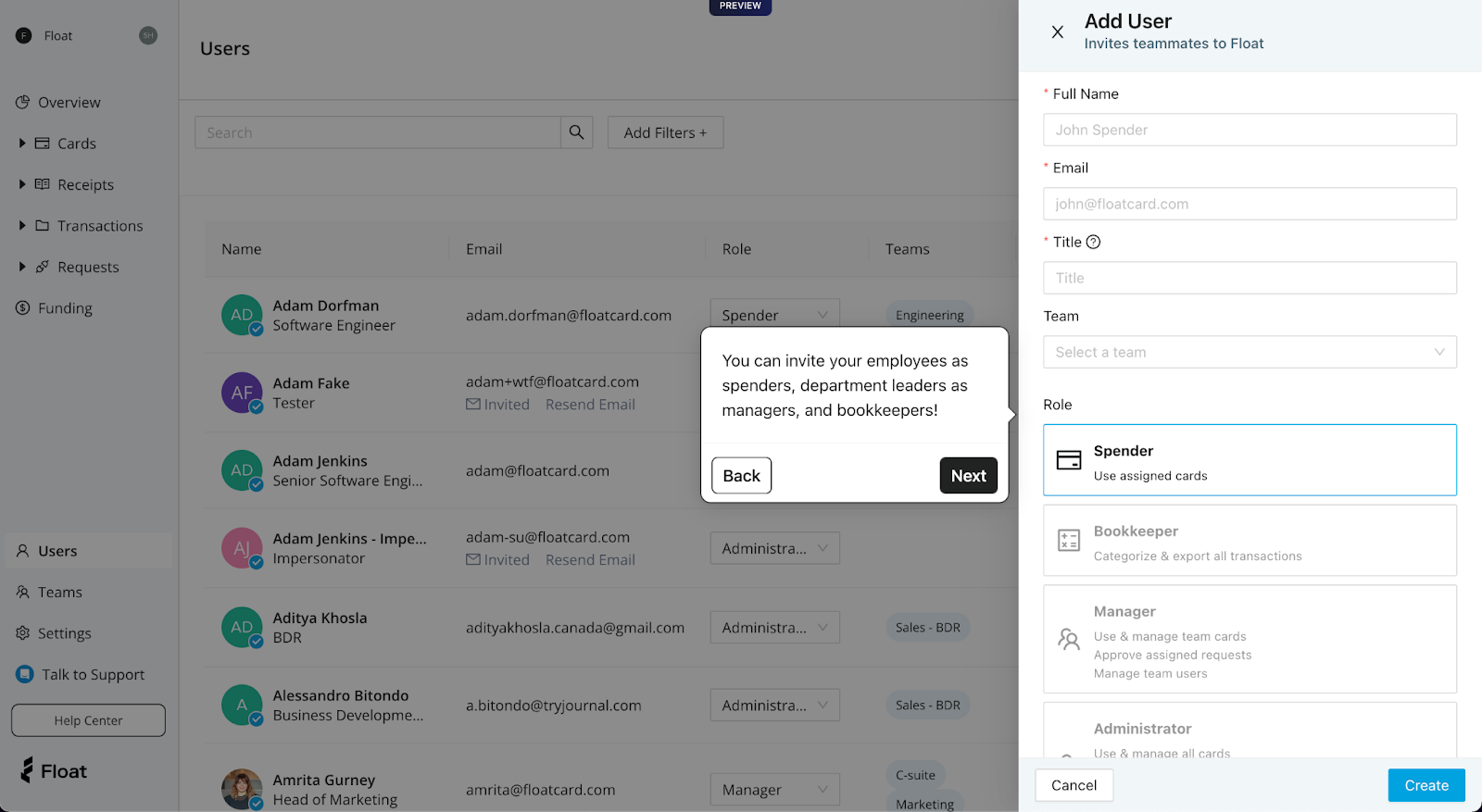Click the Cancel button
The width and height of the screenshot is (1482, 812).
click(1074, 785)
